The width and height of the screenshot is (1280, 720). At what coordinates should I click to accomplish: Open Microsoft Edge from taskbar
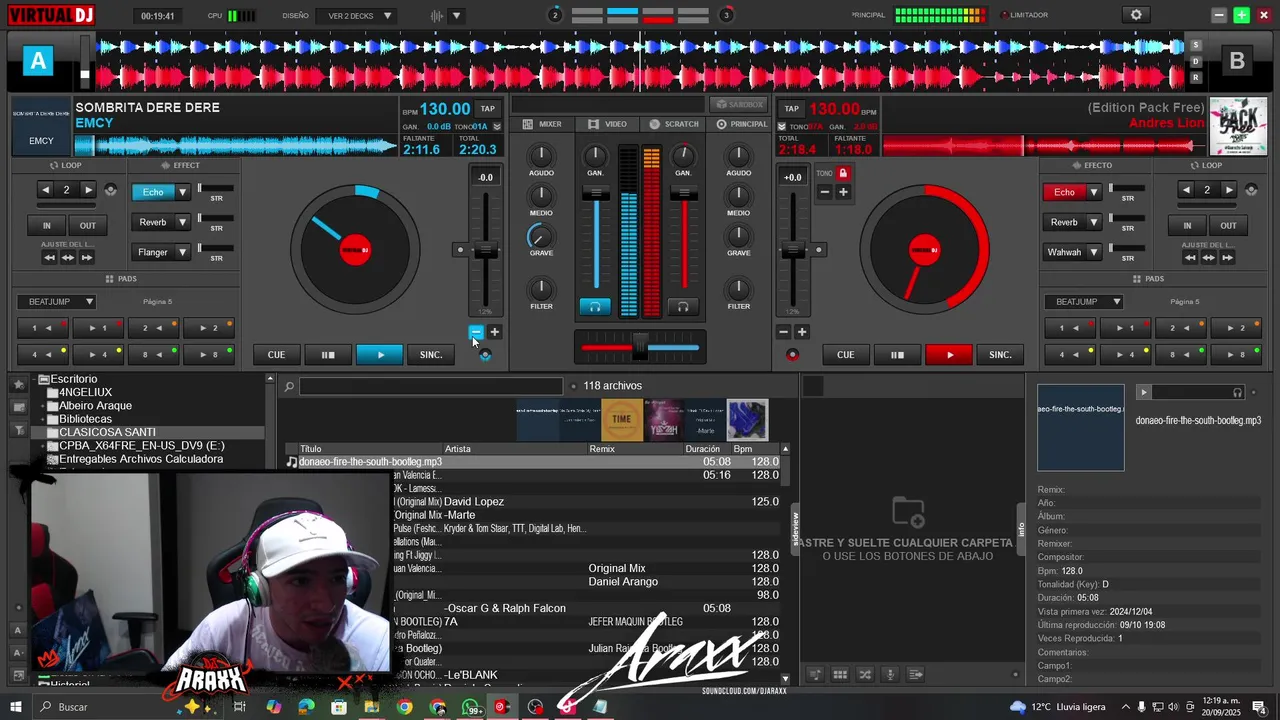(306, 707)
